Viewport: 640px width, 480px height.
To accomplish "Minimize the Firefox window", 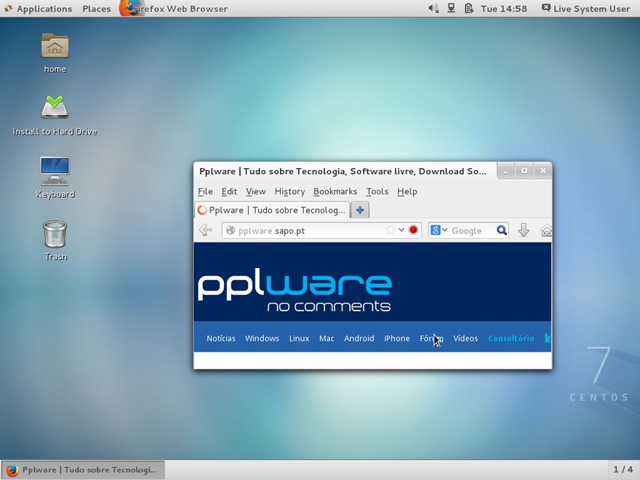I will click(506, 171).
